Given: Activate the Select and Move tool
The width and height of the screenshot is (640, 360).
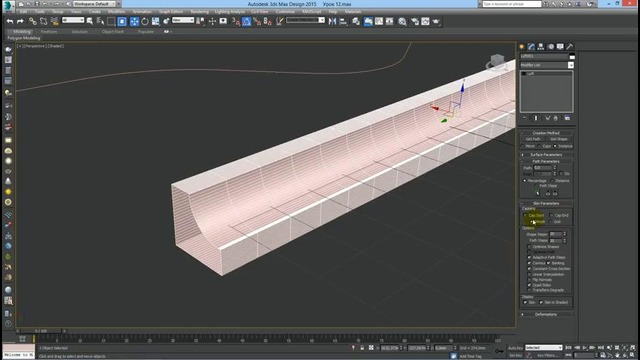Looking at the screenshot, I should coord(134,21).
